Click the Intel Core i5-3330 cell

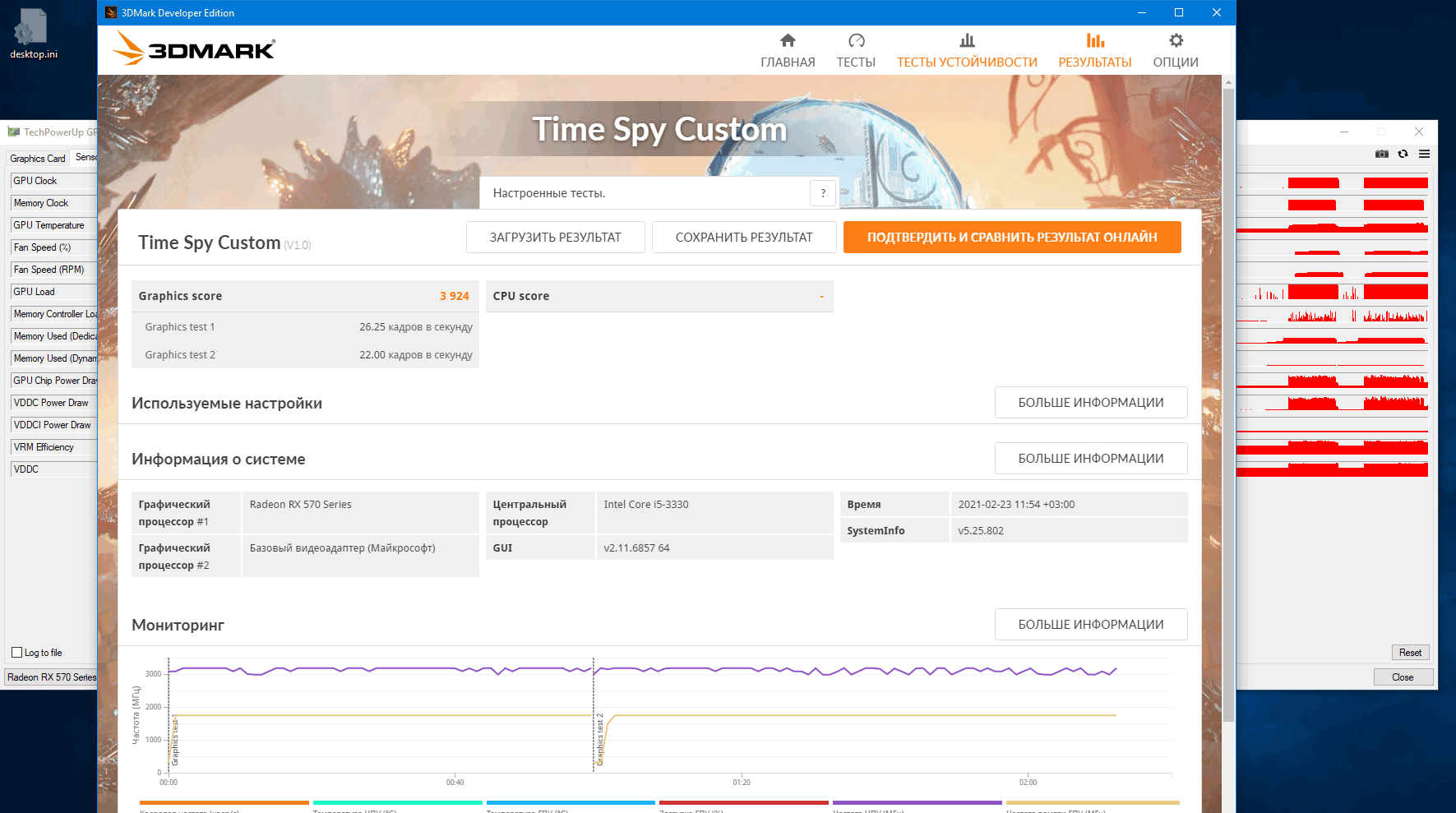(714, 513)
